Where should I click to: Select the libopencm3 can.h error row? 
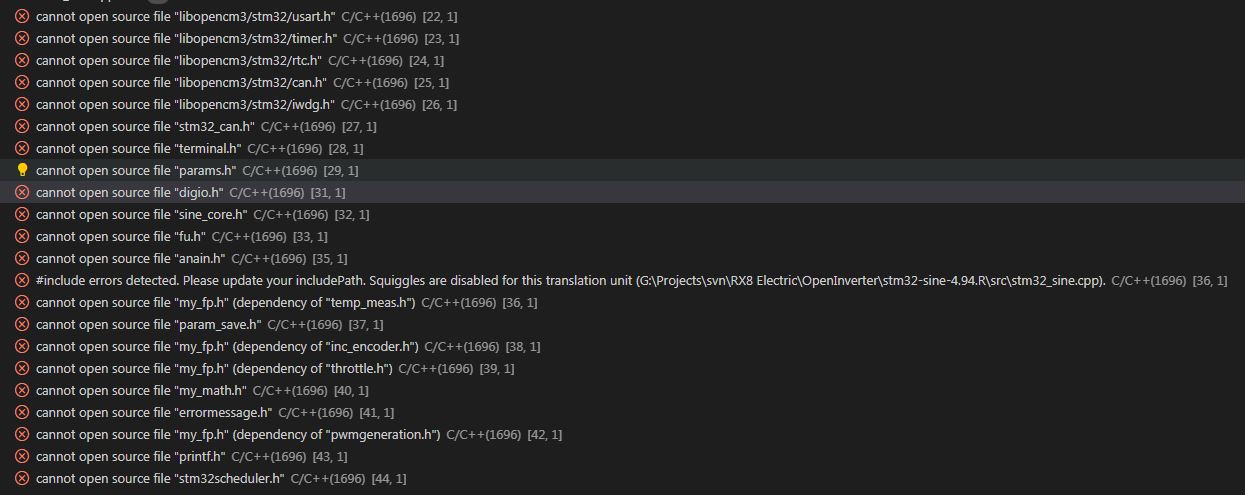pyautogui.click(x=181, y=83)
